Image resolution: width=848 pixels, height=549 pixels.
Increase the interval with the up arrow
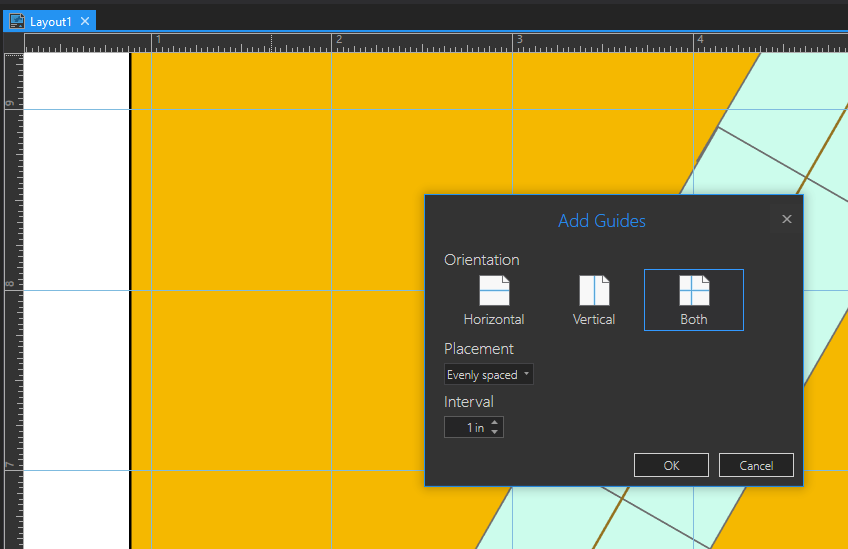tap(495, 422)
